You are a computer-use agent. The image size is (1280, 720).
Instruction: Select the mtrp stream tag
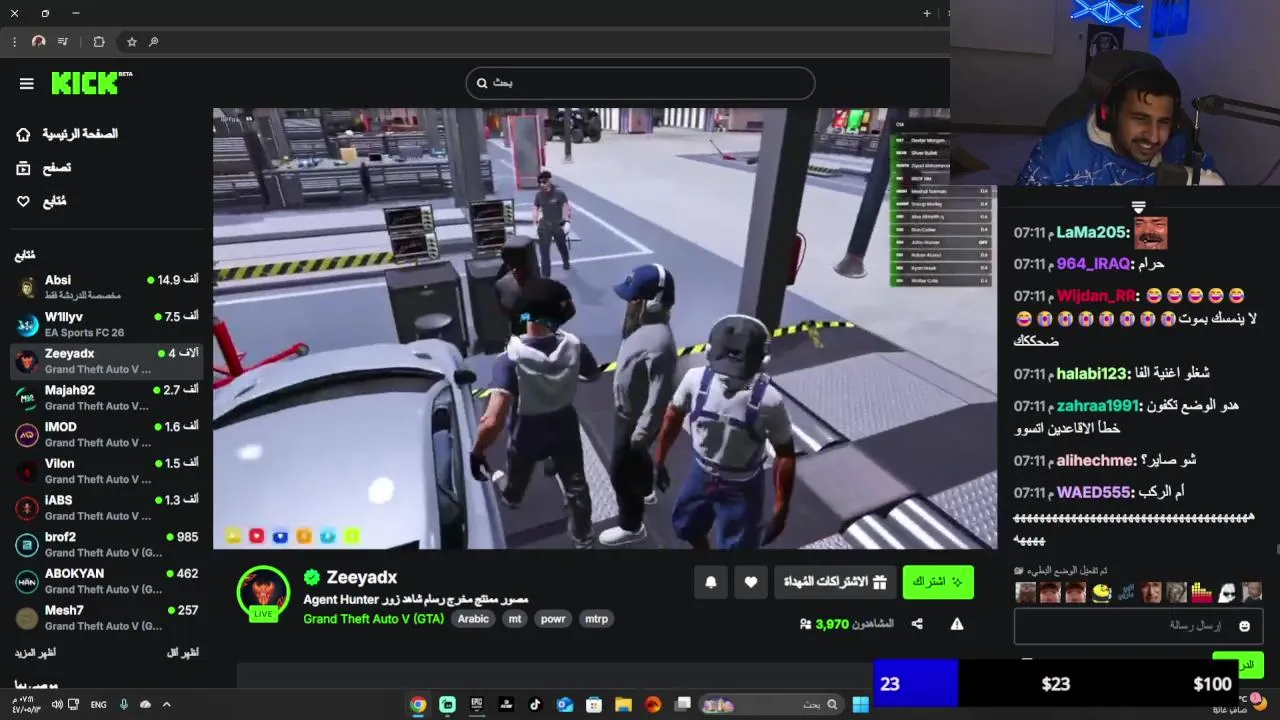596,619
